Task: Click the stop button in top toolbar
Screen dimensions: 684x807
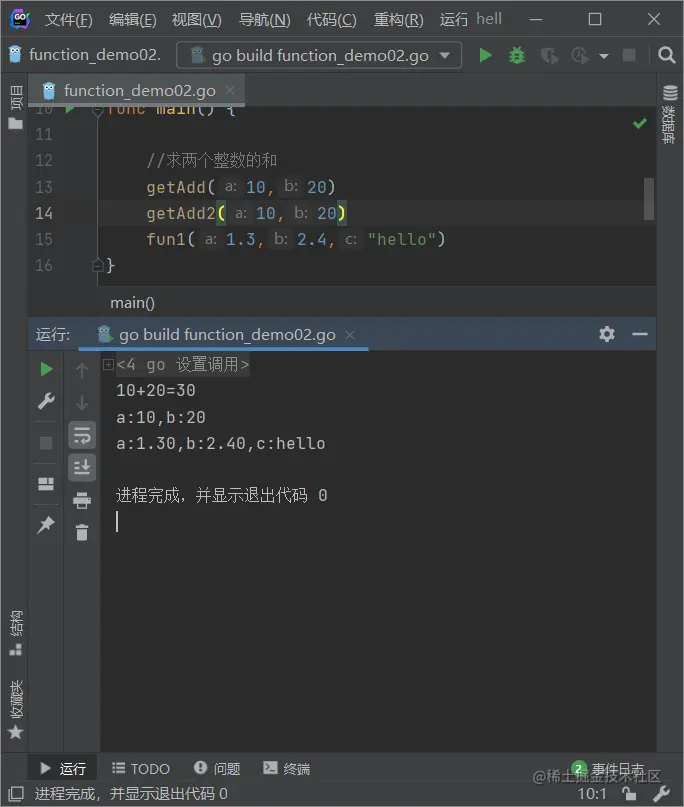Action: click(629, 55)
